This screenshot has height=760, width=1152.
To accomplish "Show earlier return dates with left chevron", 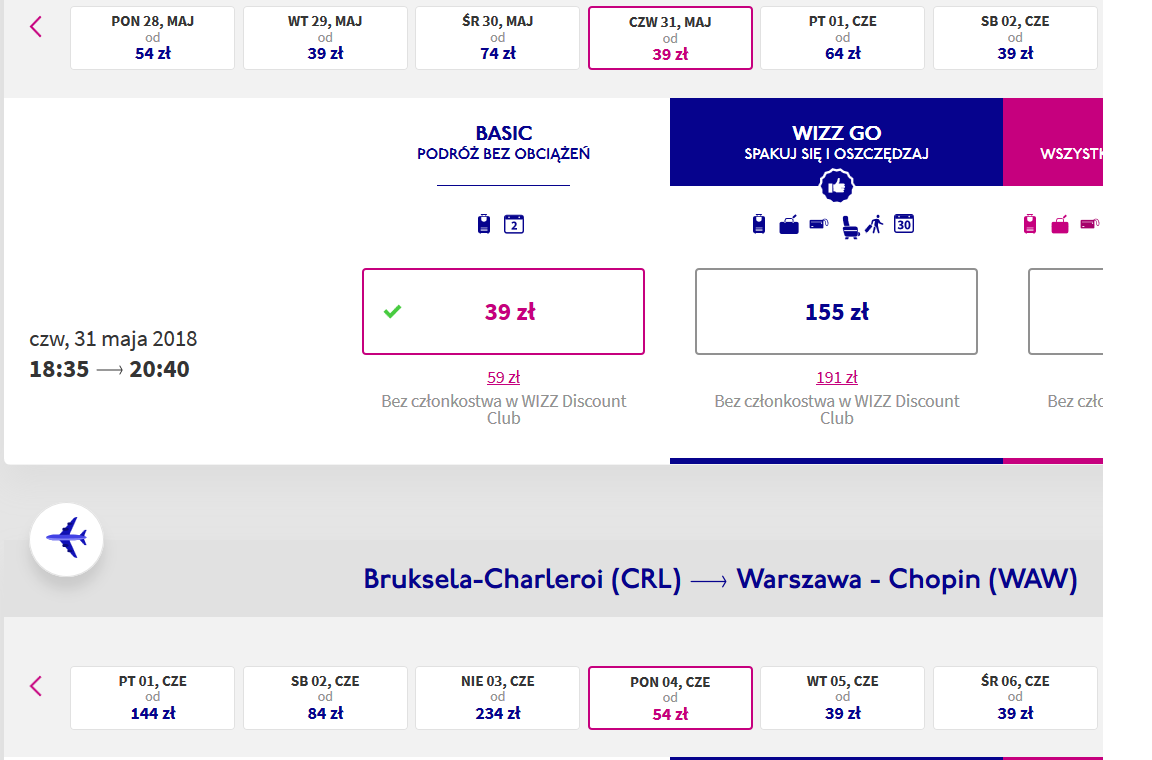I will click(35, 686).
